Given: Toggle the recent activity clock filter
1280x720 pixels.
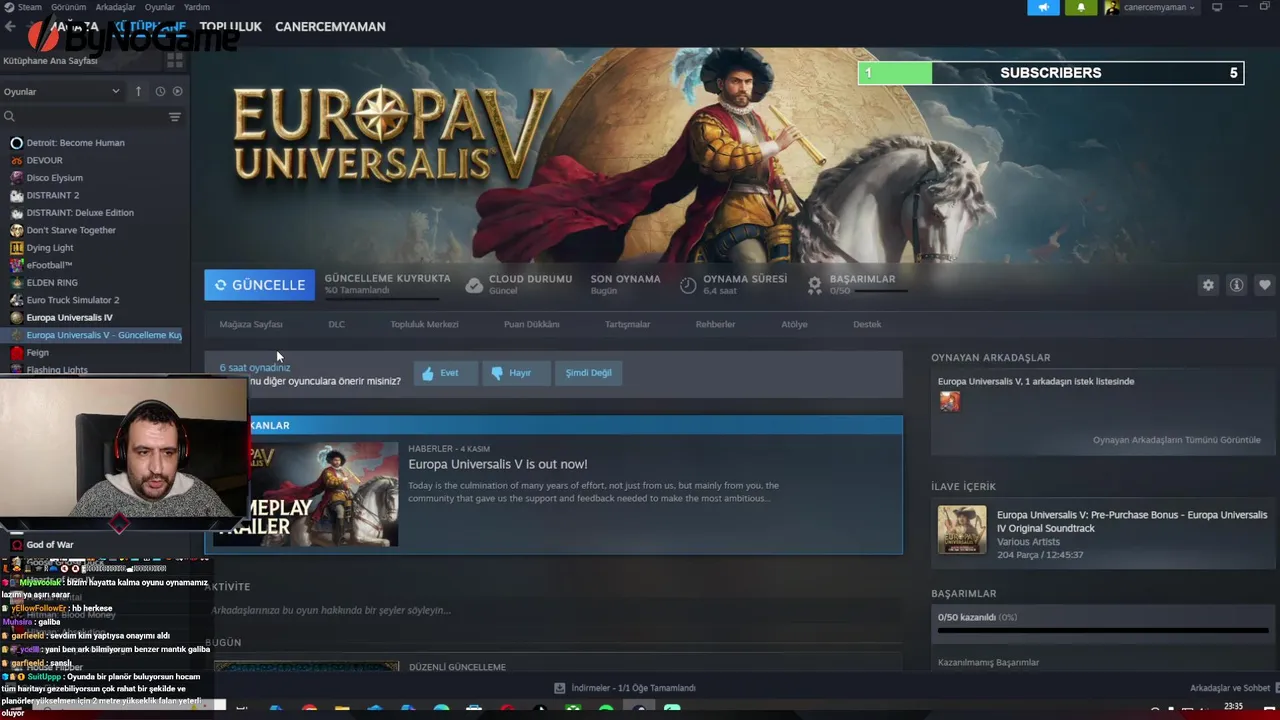Looking at the screenshot, I should 160,91.
